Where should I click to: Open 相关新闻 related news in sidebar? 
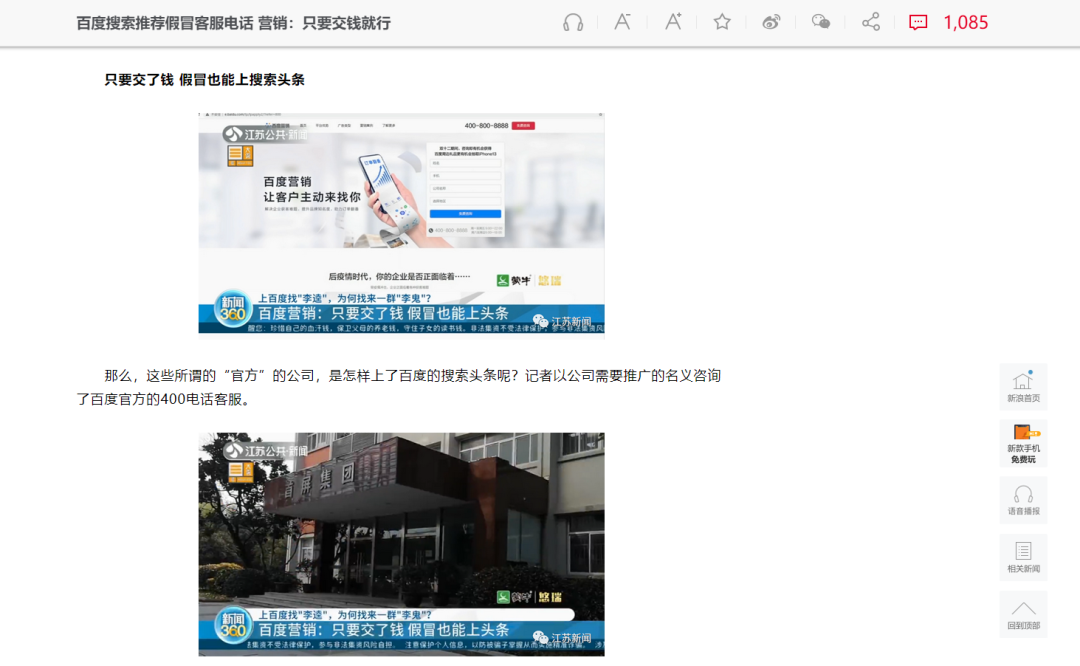1024,557
